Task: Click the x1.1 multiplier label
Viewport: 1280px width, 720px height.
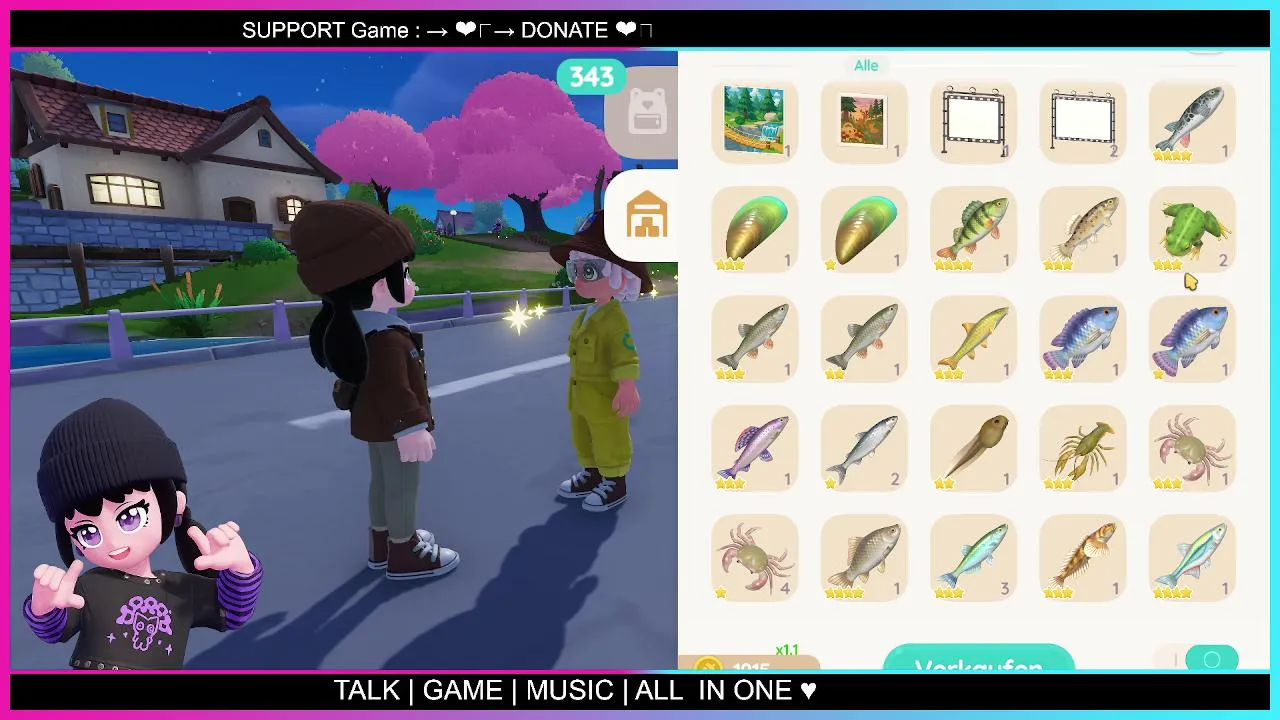Action: (787, 650)
